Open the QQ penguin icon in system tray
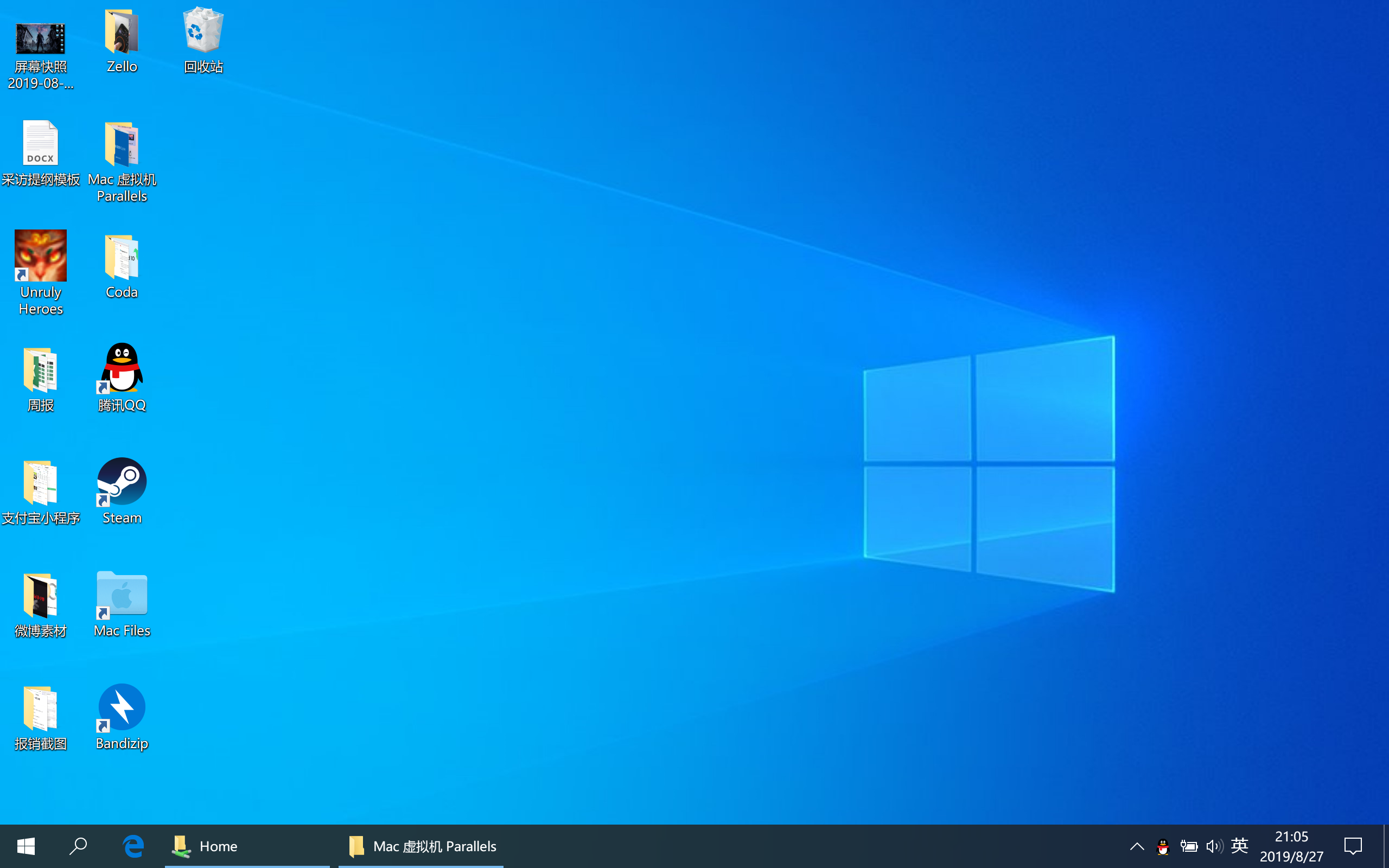Image resolution: width=1389 pixels, height=868 pixels. (x=1162, y=846)
